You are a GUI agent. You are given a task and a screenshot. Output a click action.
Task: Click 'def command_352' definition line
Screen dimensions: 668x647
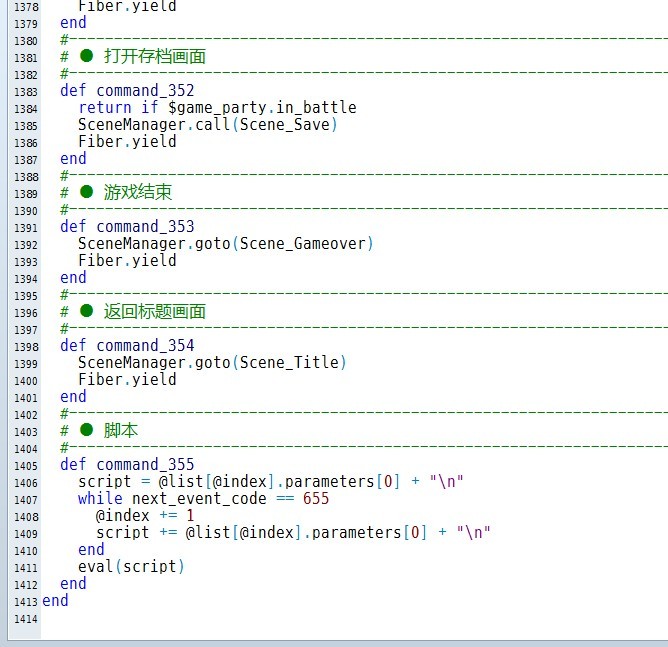coord(127,91)
